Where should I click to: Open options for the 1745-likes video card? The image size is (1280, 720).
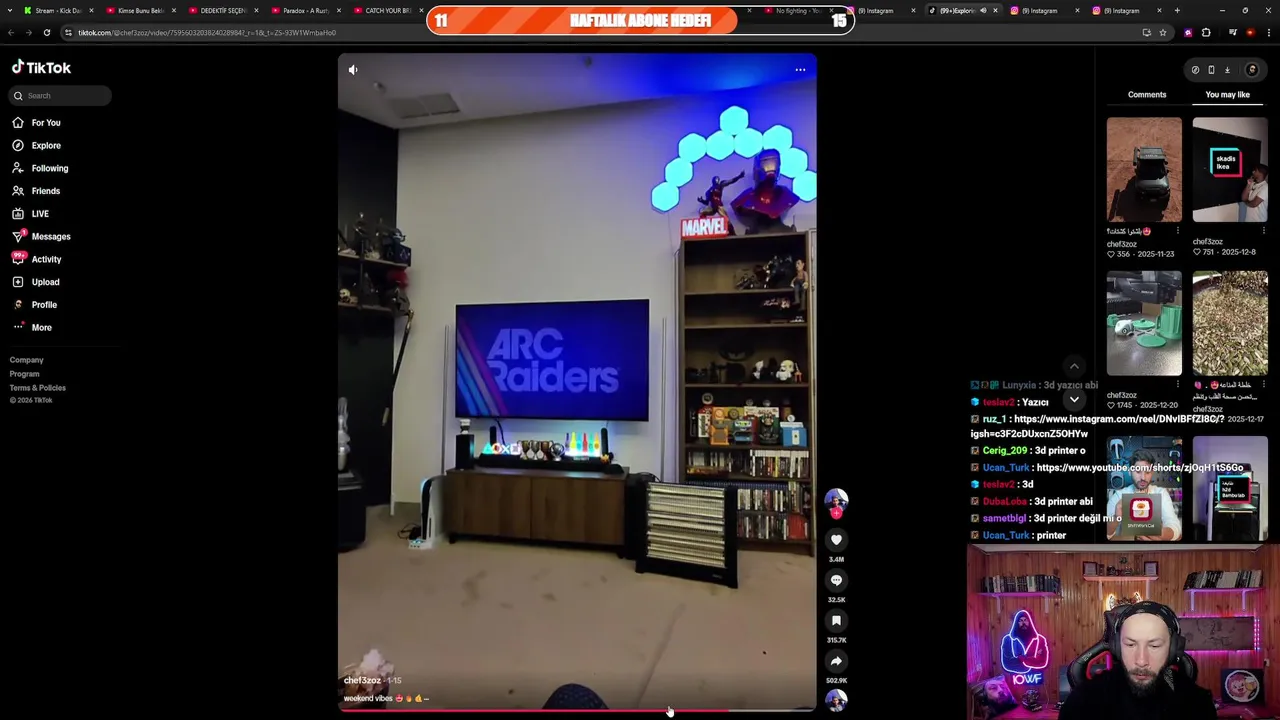click(1177, 384)
